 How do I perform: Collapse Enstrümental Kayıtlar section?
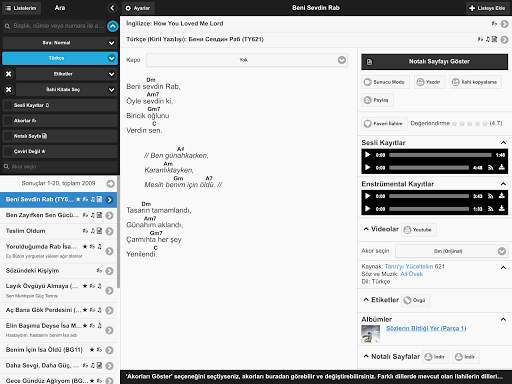pos(503,184)
